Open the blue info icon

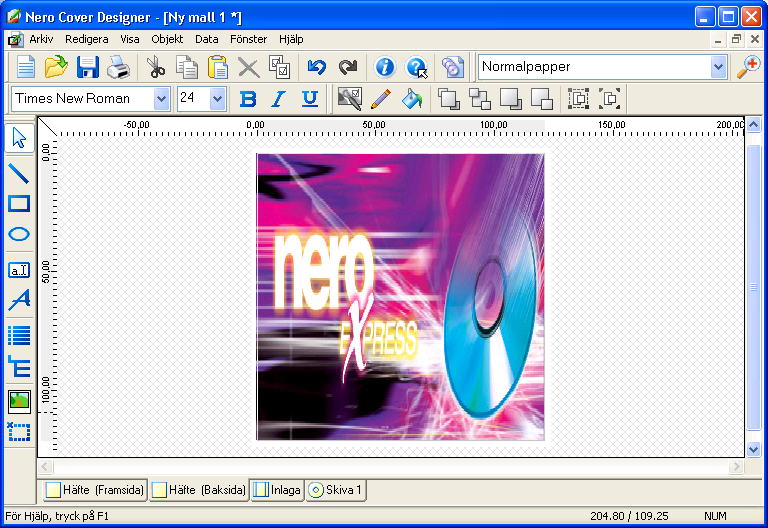[x=384, y=67]
